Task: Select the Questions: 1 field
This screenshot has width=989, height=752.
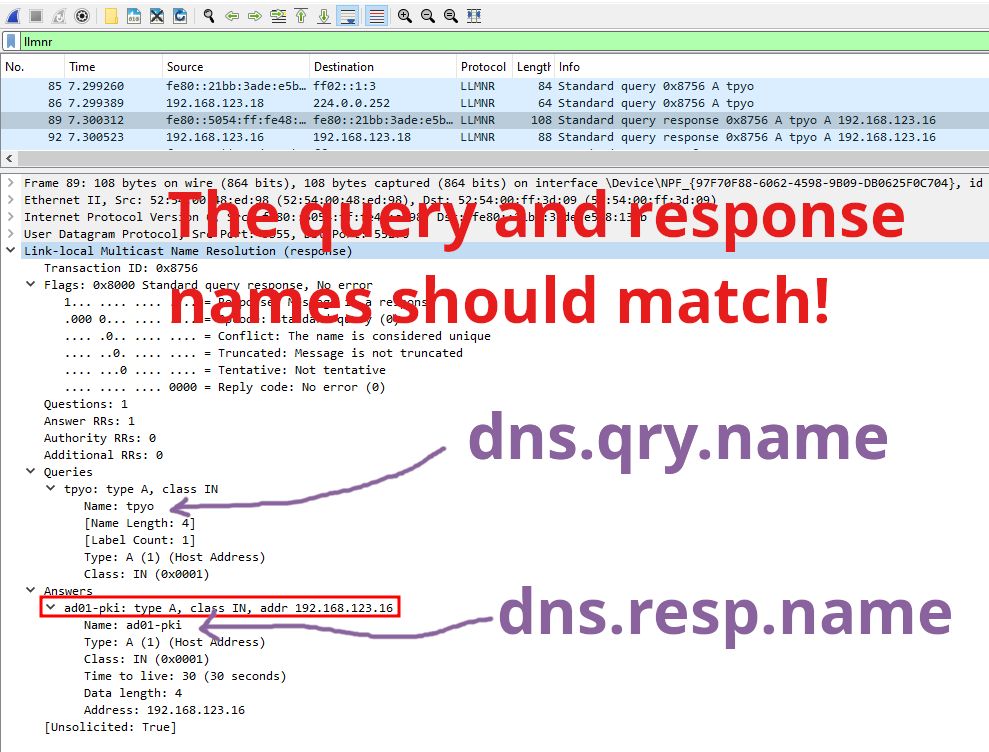Action: point(85,404)
